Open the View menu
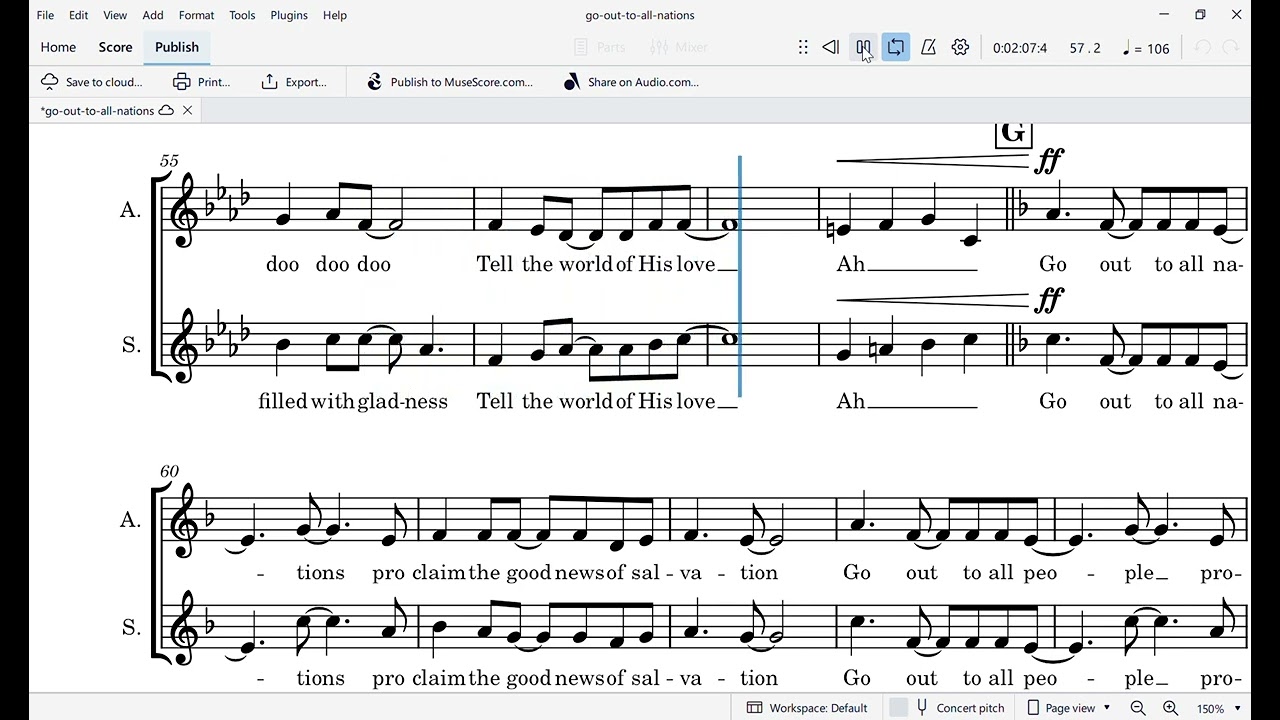 (115, 15)
